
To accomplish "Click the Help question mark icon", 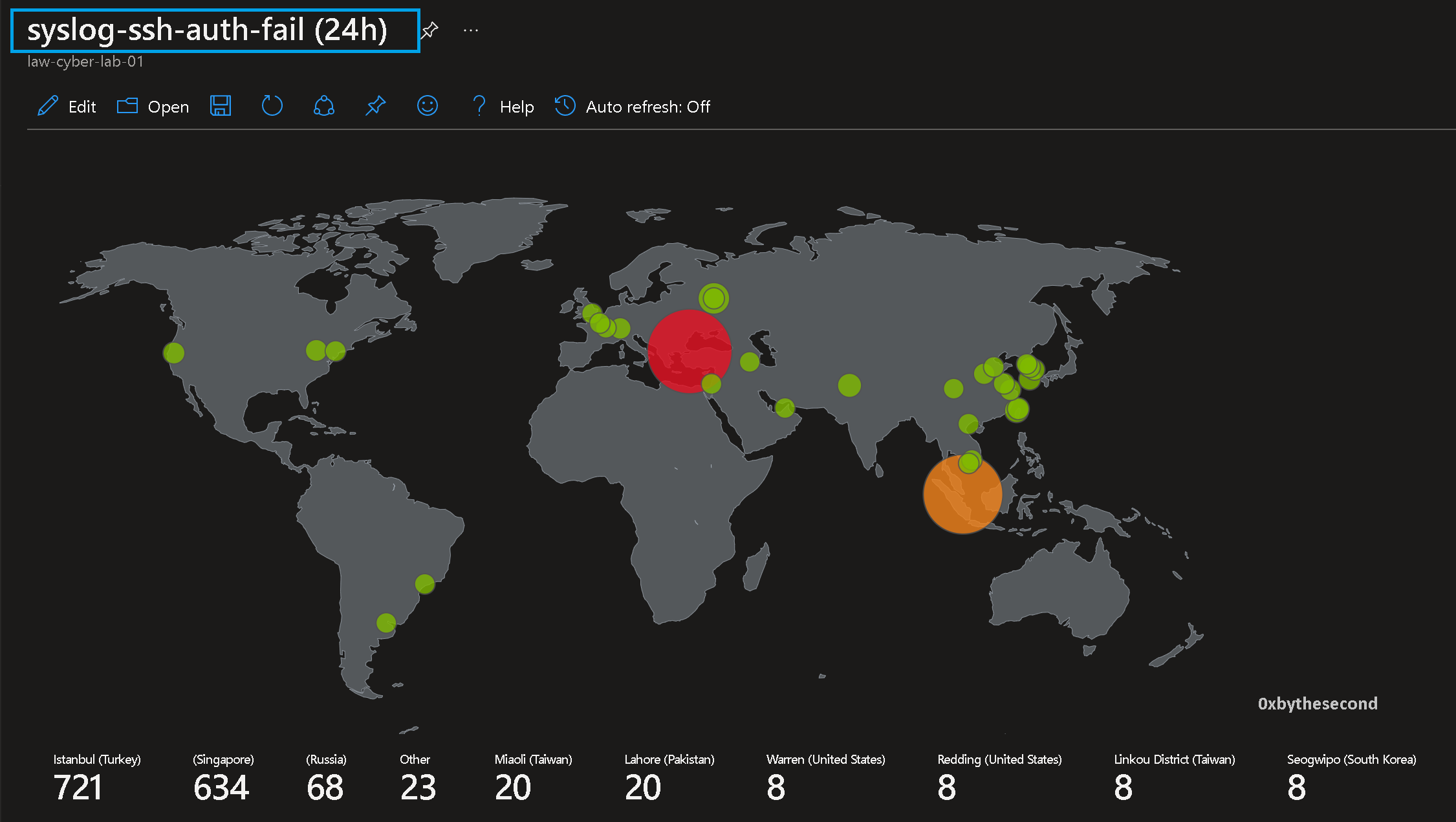I will (479, 106).
